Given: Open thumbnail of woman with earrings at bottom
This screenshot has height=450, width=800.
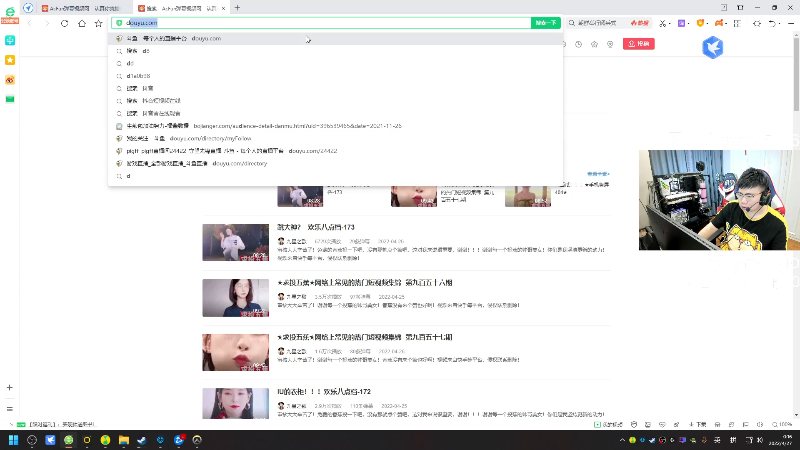Looking at the screenshot, I should [235, 404].
